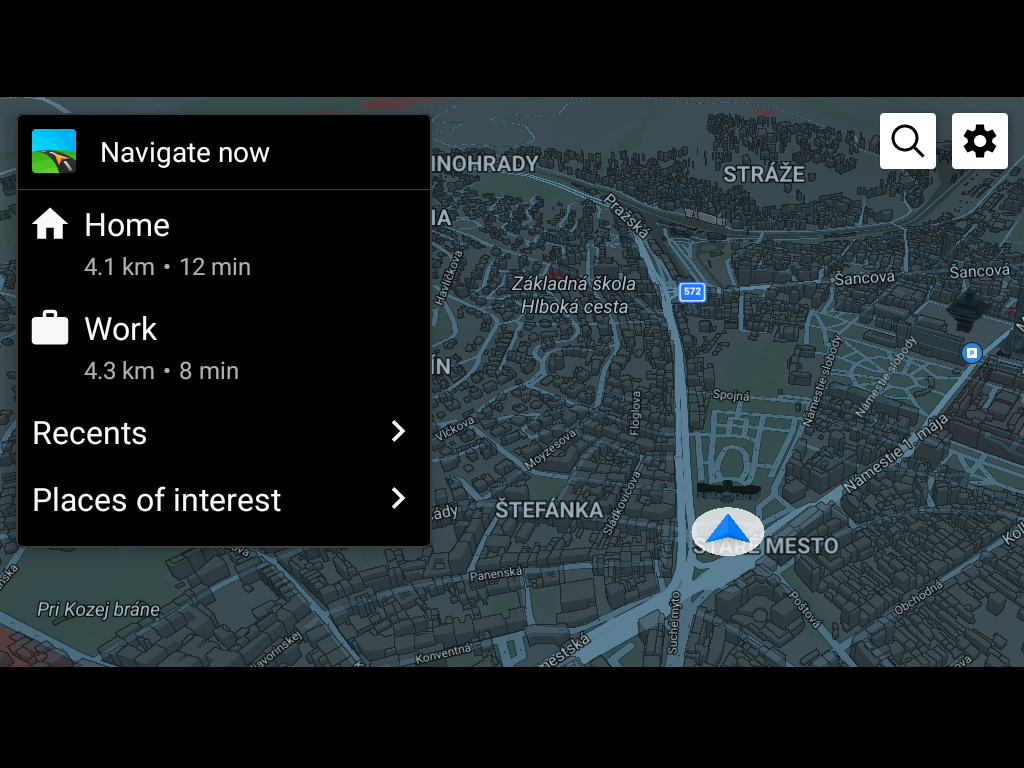
Task: Open Places of interest menu entry
Action: click(224, 500)
